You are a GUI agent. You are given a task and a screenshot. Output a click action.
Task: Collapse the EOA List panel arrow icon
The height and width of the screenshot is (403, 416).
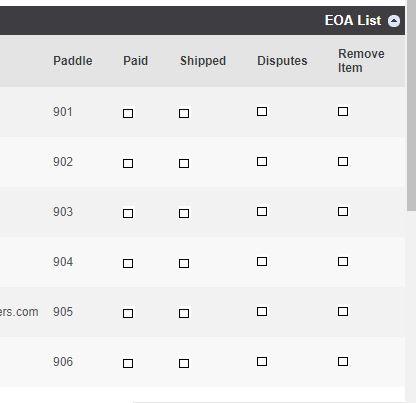pyautogui.click(x=394, y=21)
